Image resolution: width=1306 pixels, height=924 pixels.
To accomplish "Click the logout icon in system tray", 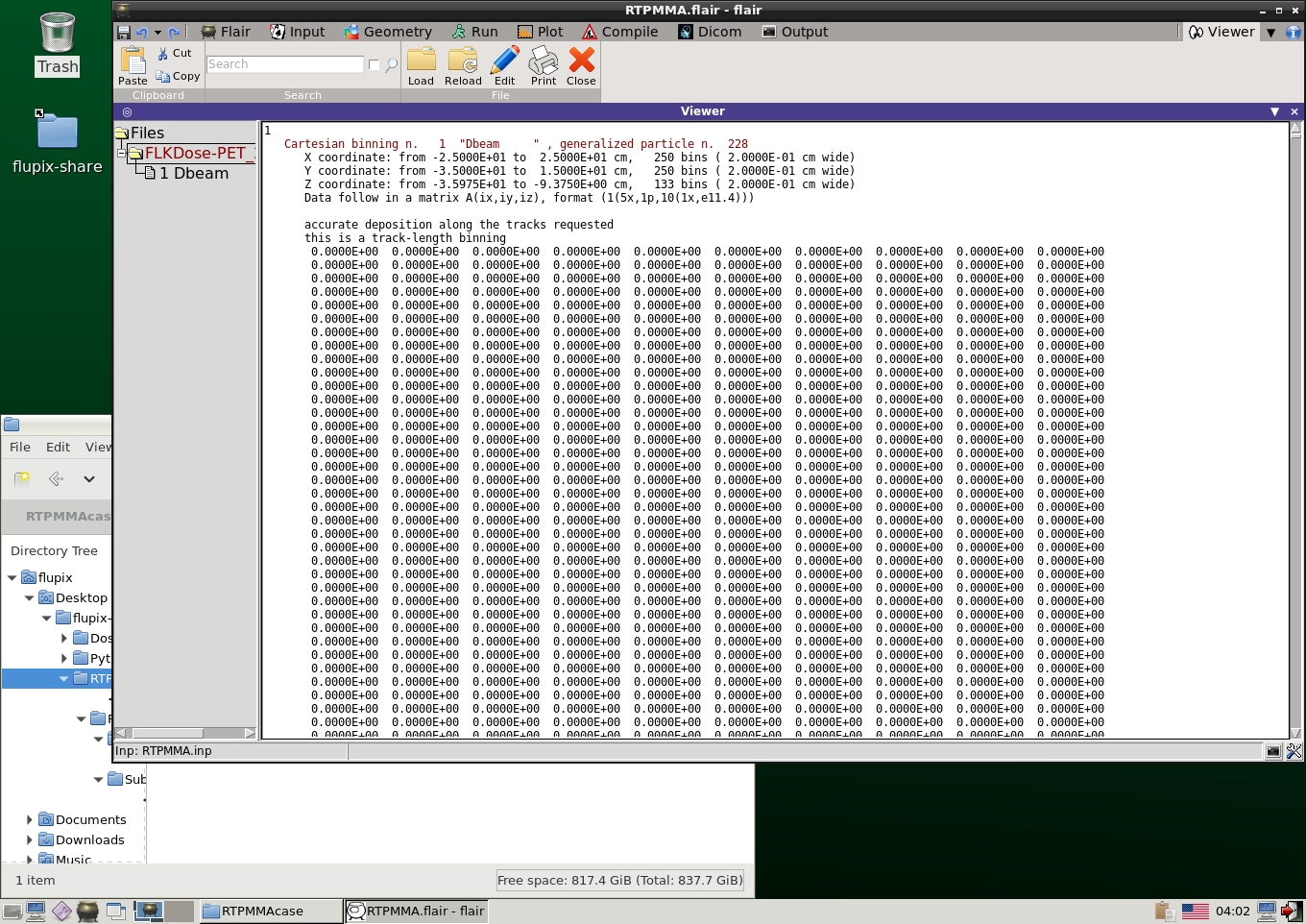I will click(1293, 911).
